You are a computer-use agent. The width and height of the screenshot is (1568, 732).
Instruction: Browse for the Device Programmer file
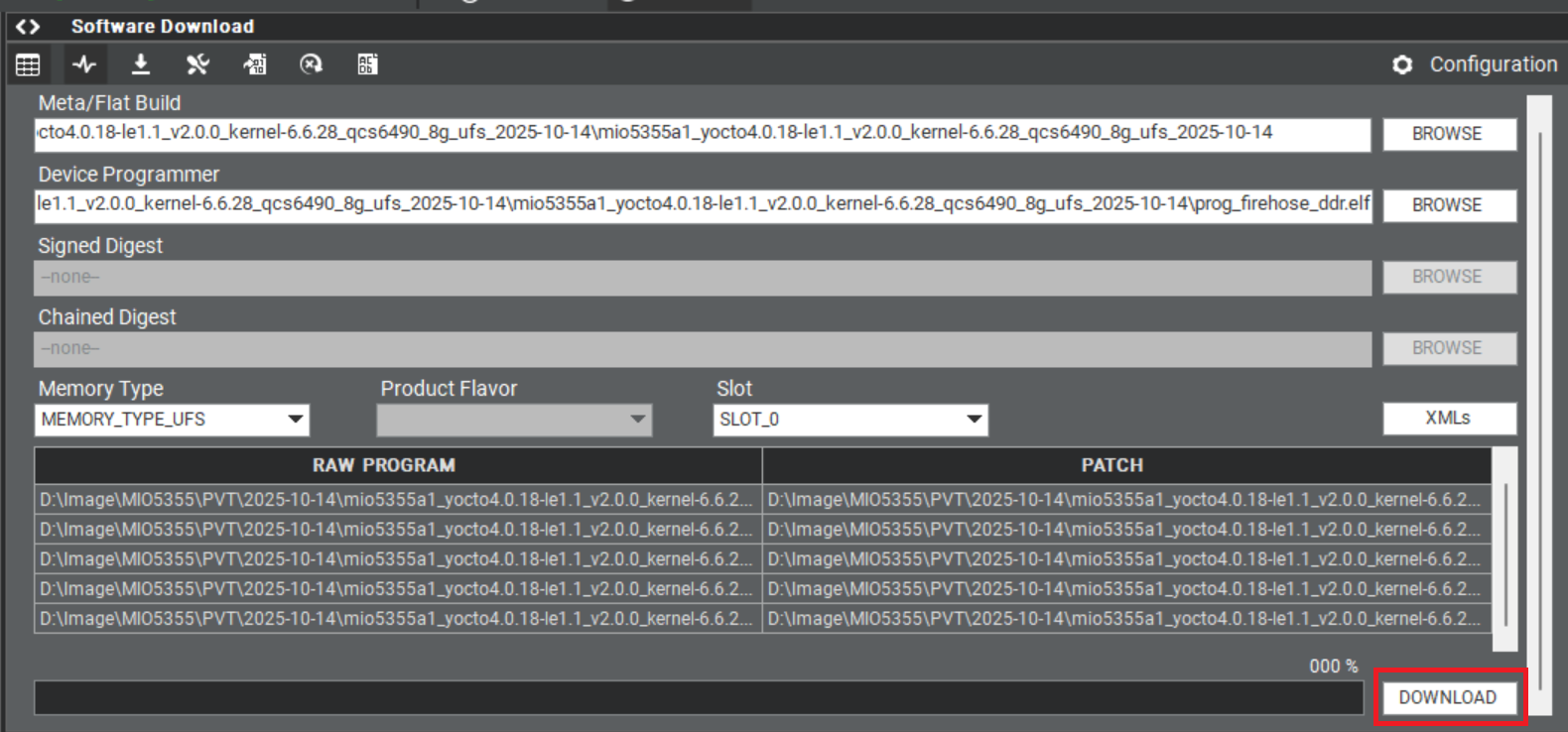pyautogui.click(x=1448, y=205)
